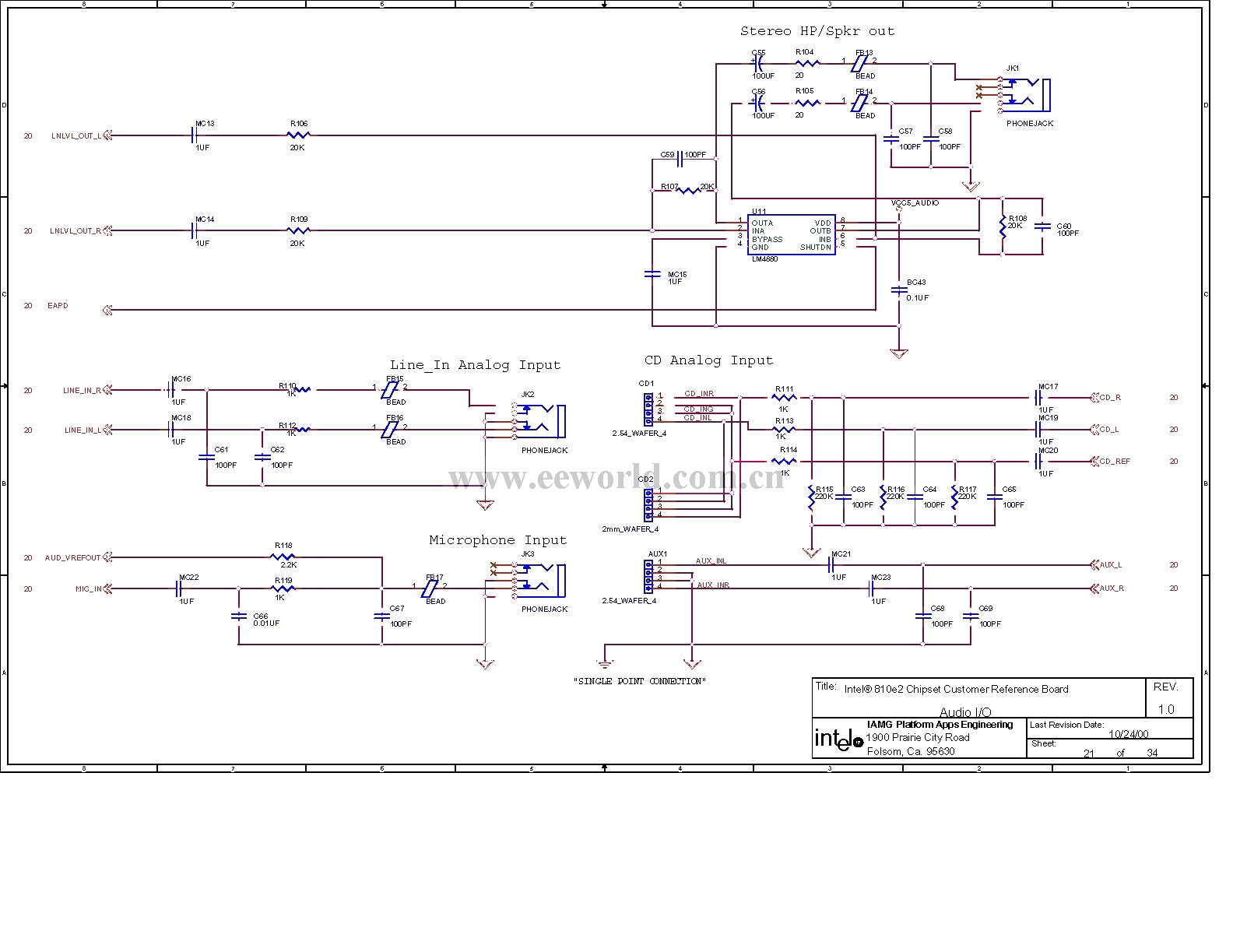Select capacitor MC21 1UF symbol
The width and height of the screenshot is (1233, 952).
pyautogui.click(x=831, y=565)
